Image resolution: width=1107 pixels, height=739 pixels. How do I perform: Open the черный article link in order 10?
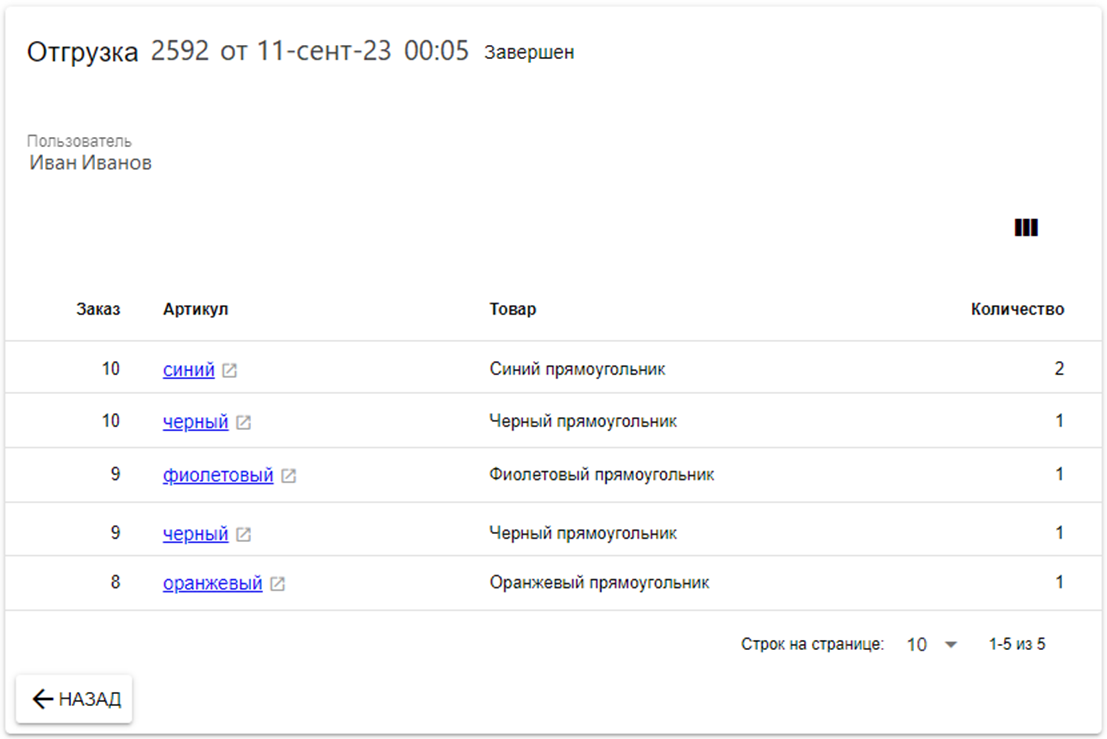coord(196,422)
